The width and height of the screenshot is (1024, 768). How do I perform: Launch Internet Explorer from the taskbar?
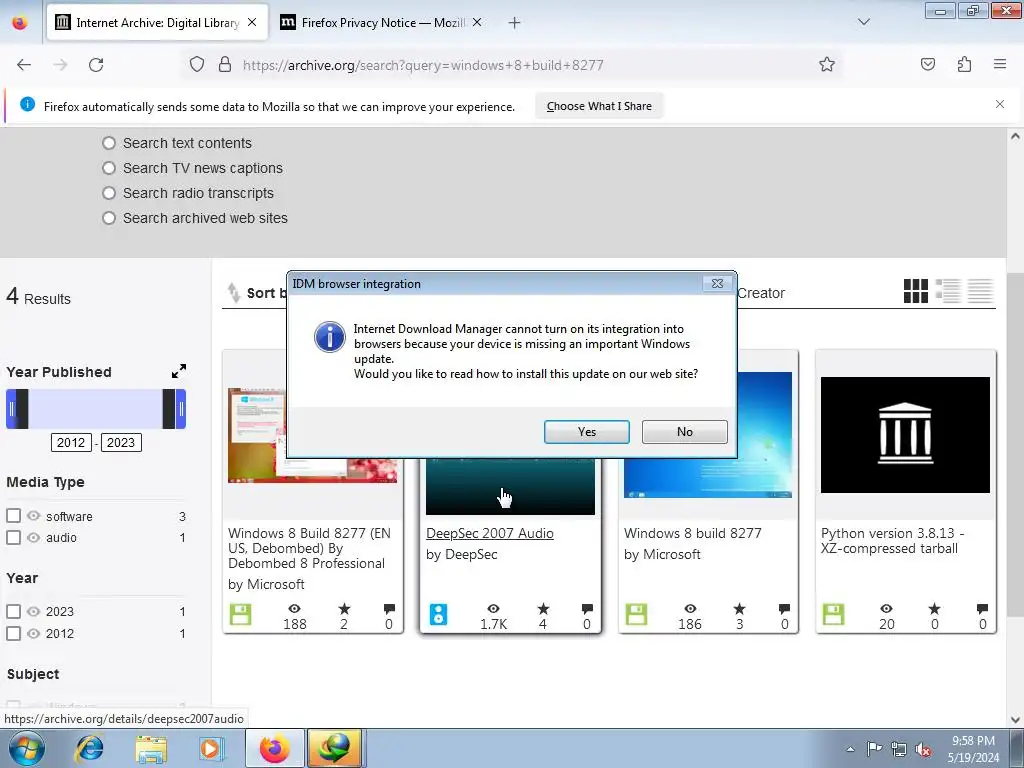tap(89, 748)
